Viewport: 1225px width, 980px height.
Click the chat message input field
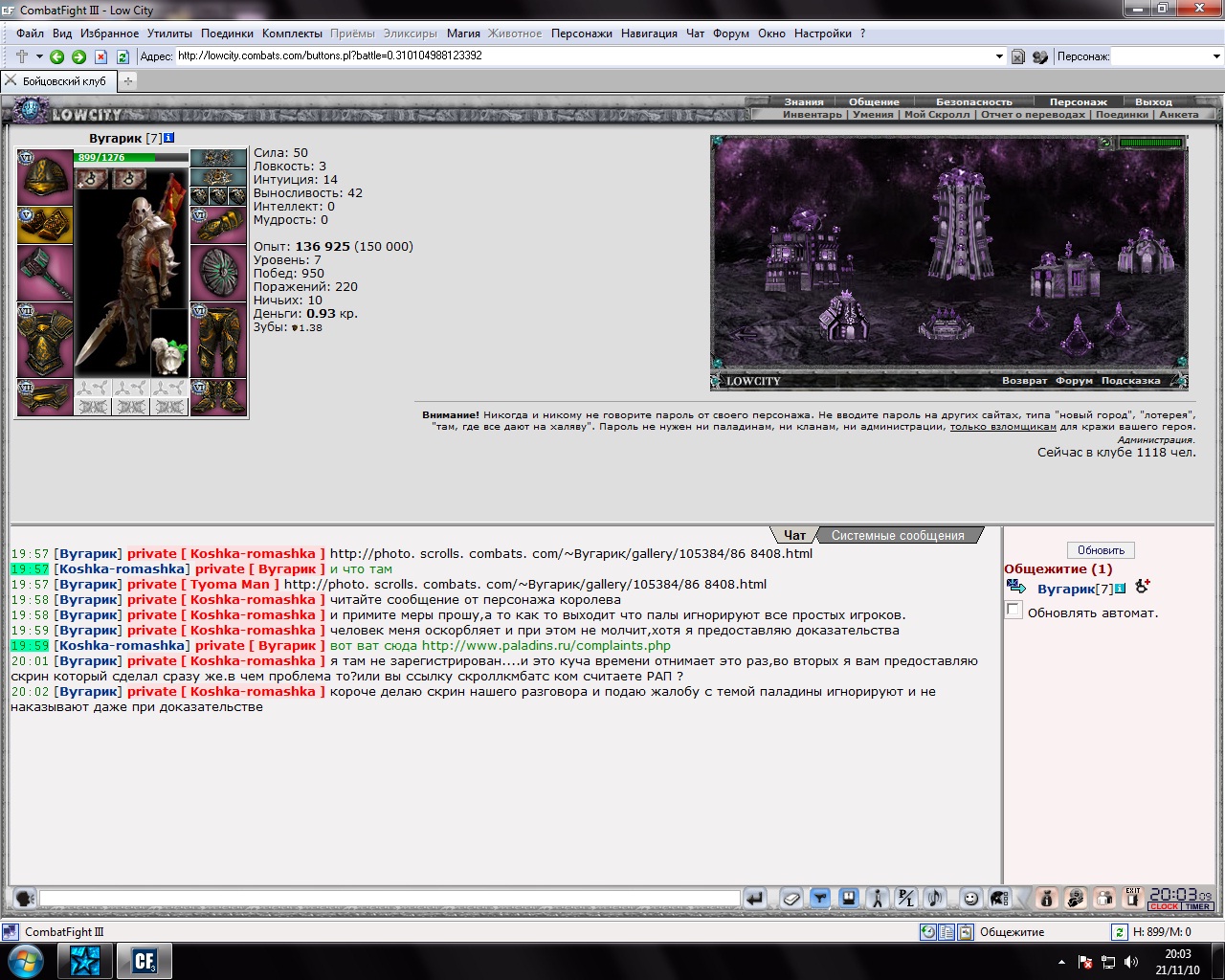(390, 899)
